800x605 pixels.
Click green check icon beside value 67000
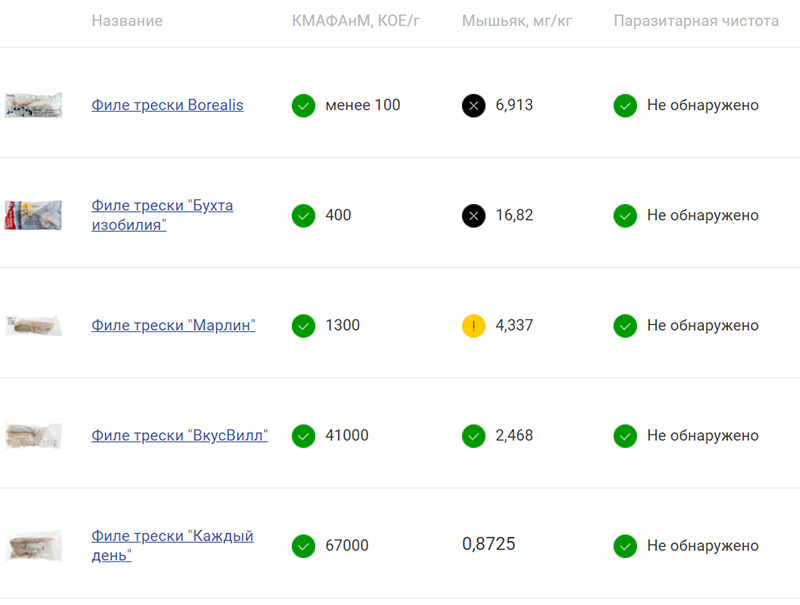(303, 546)
